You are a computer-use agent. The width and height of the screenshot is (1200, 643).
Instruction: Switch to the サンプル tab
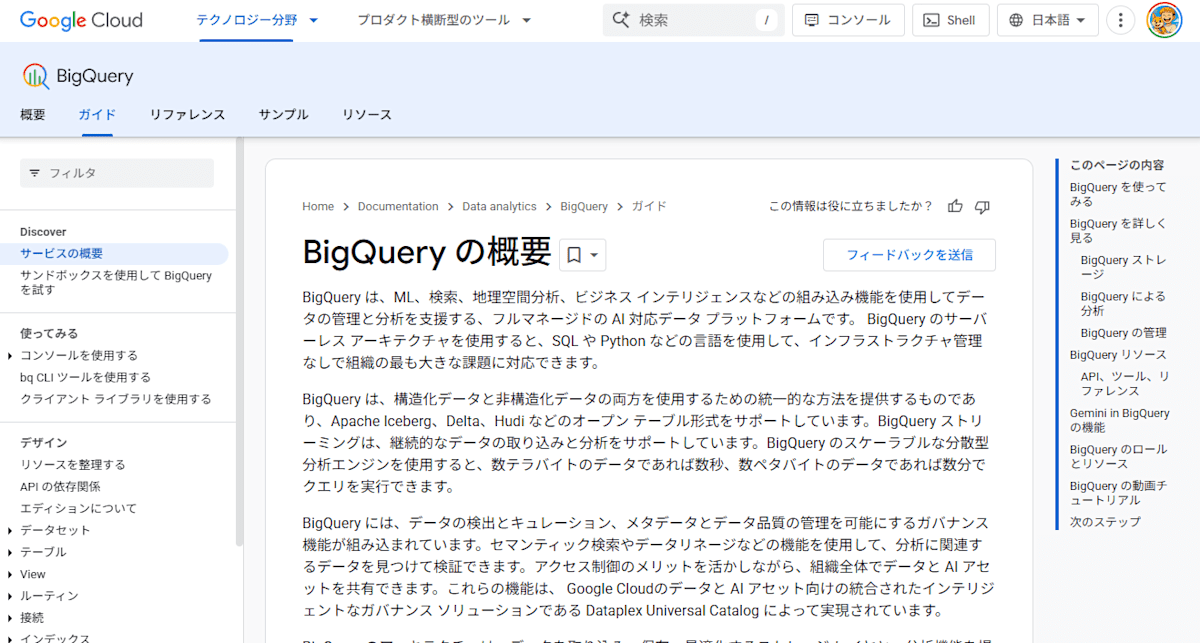click(283, 114)
